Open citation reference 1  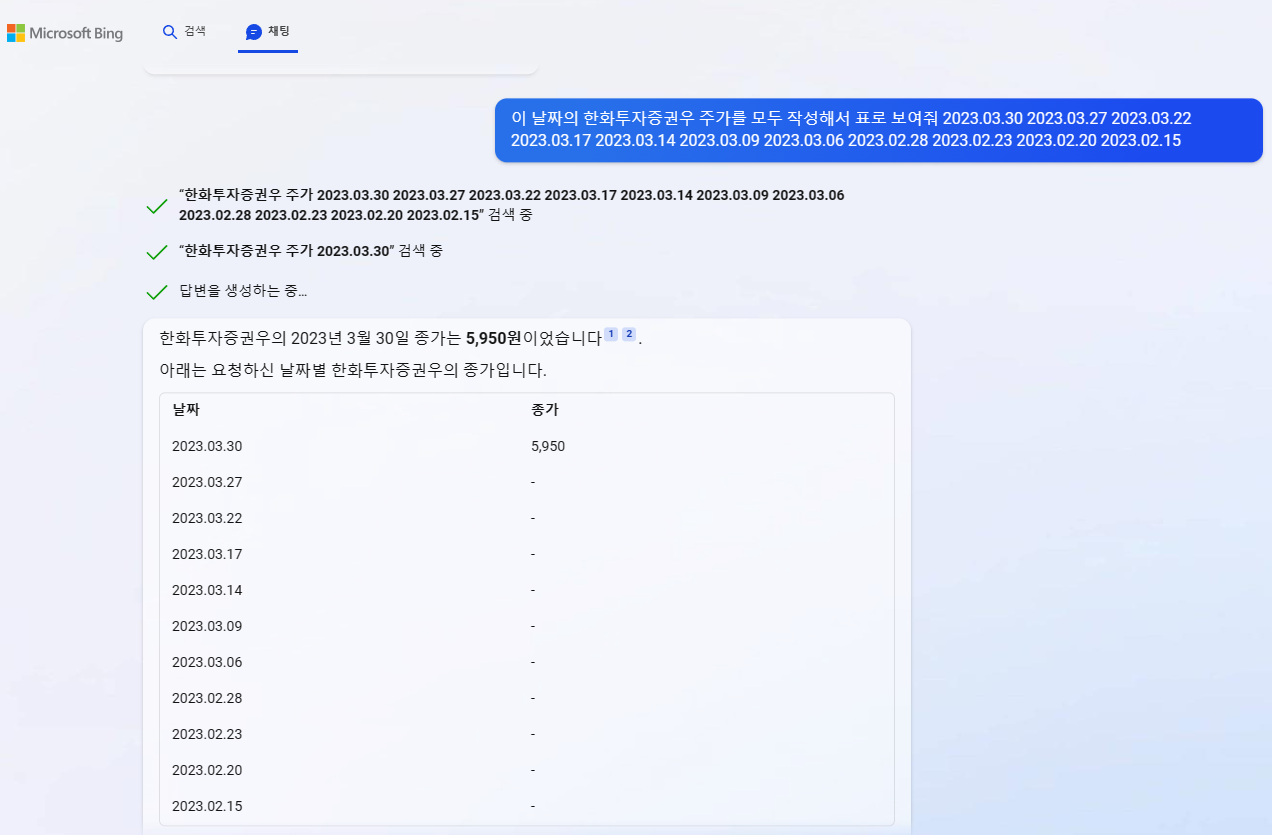tap(611, 334)
